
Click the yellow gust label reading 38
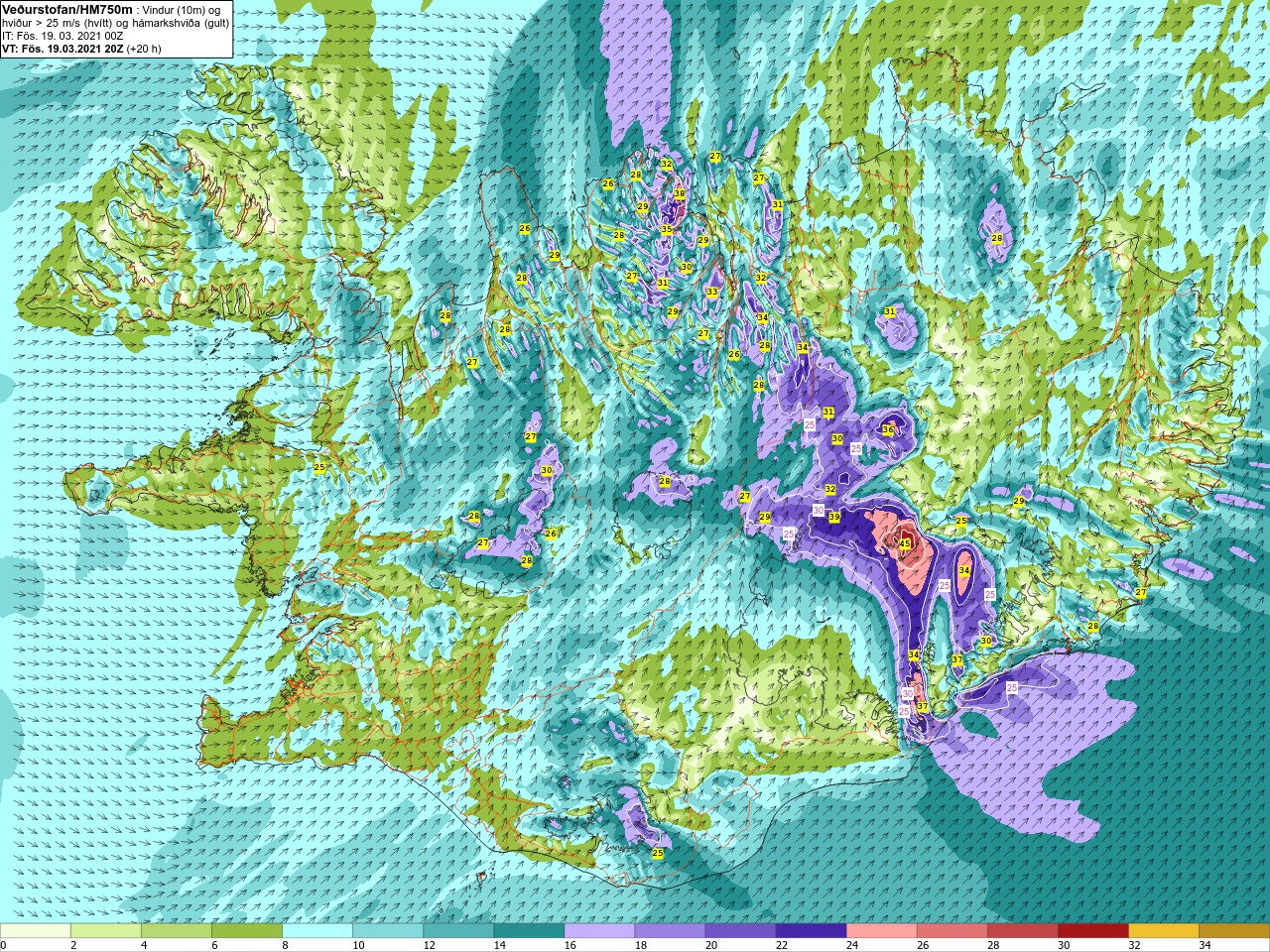click(680, 194)
